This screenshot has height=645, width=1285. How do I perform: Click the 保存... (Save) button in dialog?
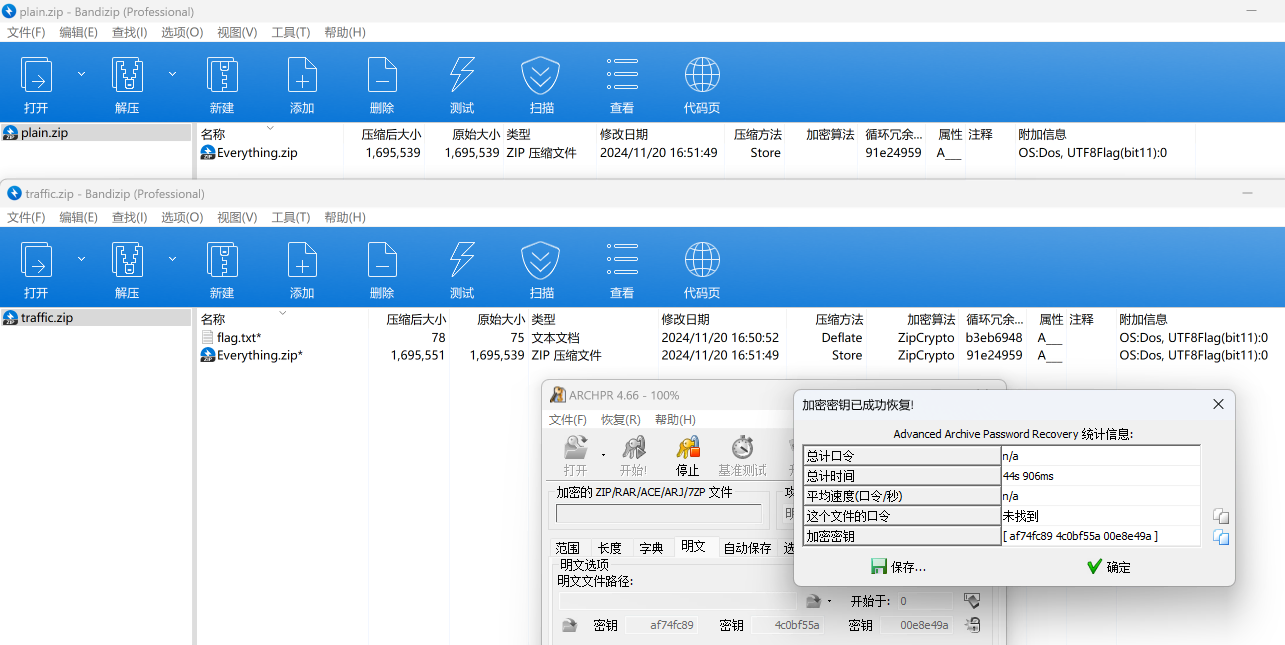tap(898, 567)
